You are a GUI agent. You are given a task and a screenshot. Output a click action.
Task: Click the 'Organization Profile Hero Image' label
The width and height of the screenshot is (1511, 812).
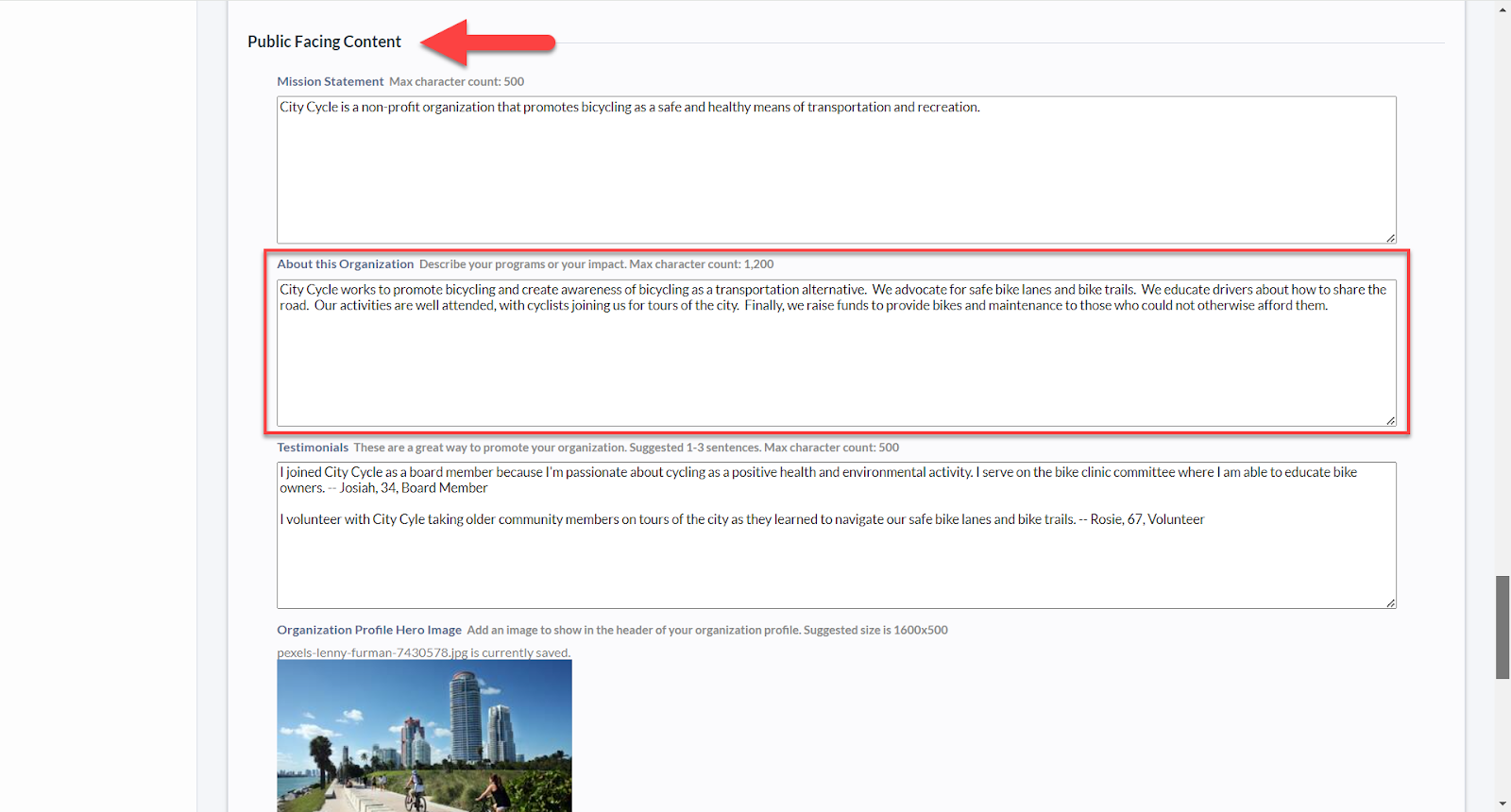click(x=369, y=630)
